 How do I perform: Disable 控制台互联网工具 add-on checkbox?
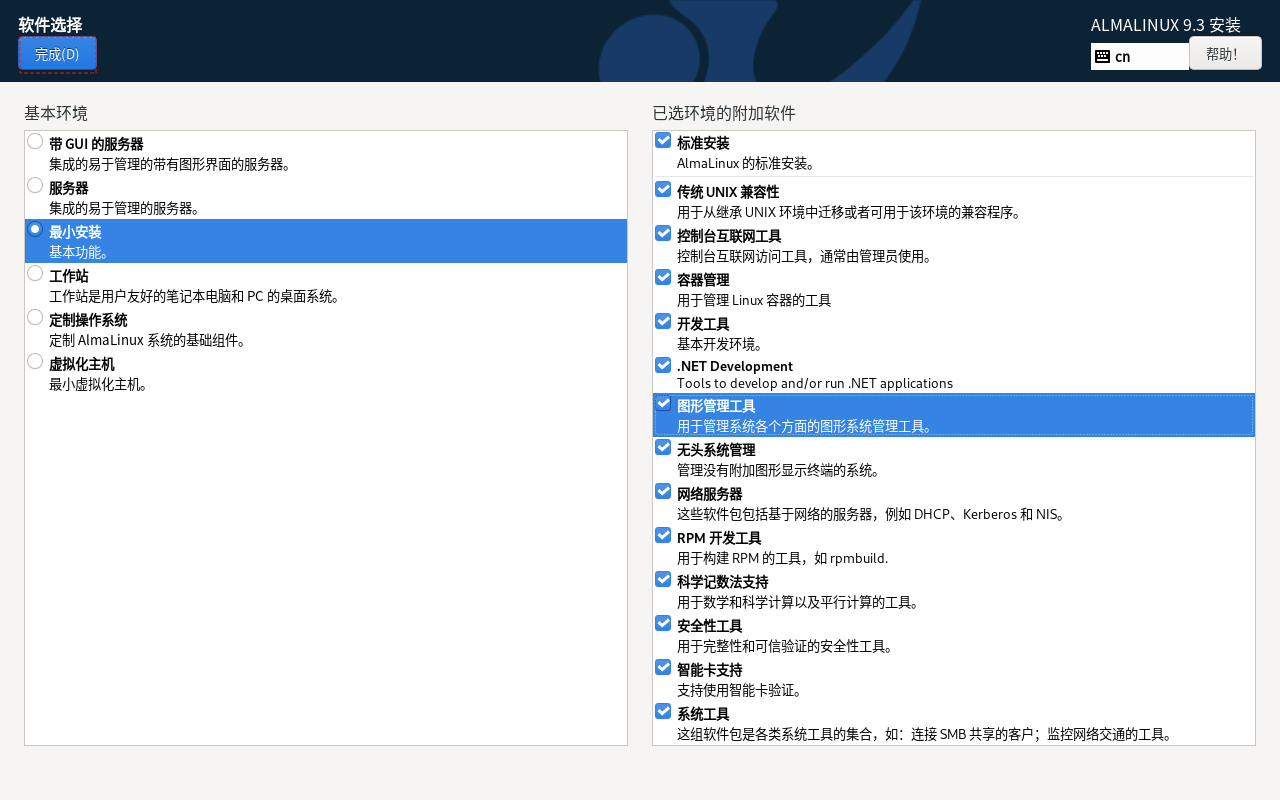pyautogui.click(x=663, y=233)
